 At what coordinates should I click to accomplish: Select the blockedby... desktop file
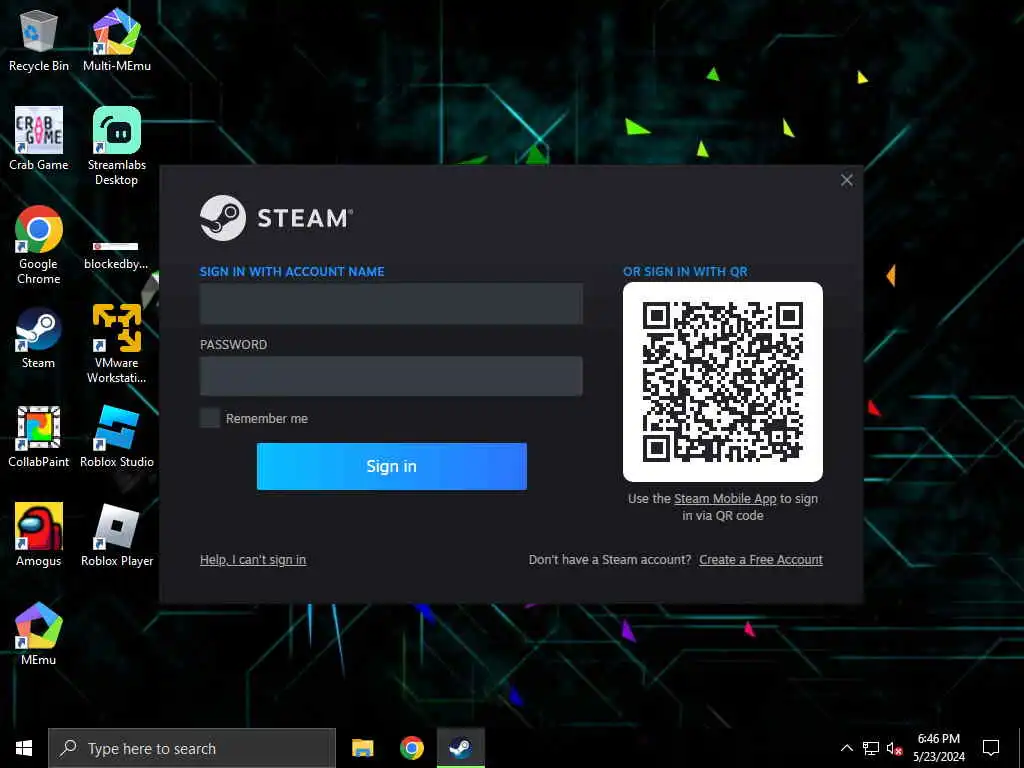(116, 255)
